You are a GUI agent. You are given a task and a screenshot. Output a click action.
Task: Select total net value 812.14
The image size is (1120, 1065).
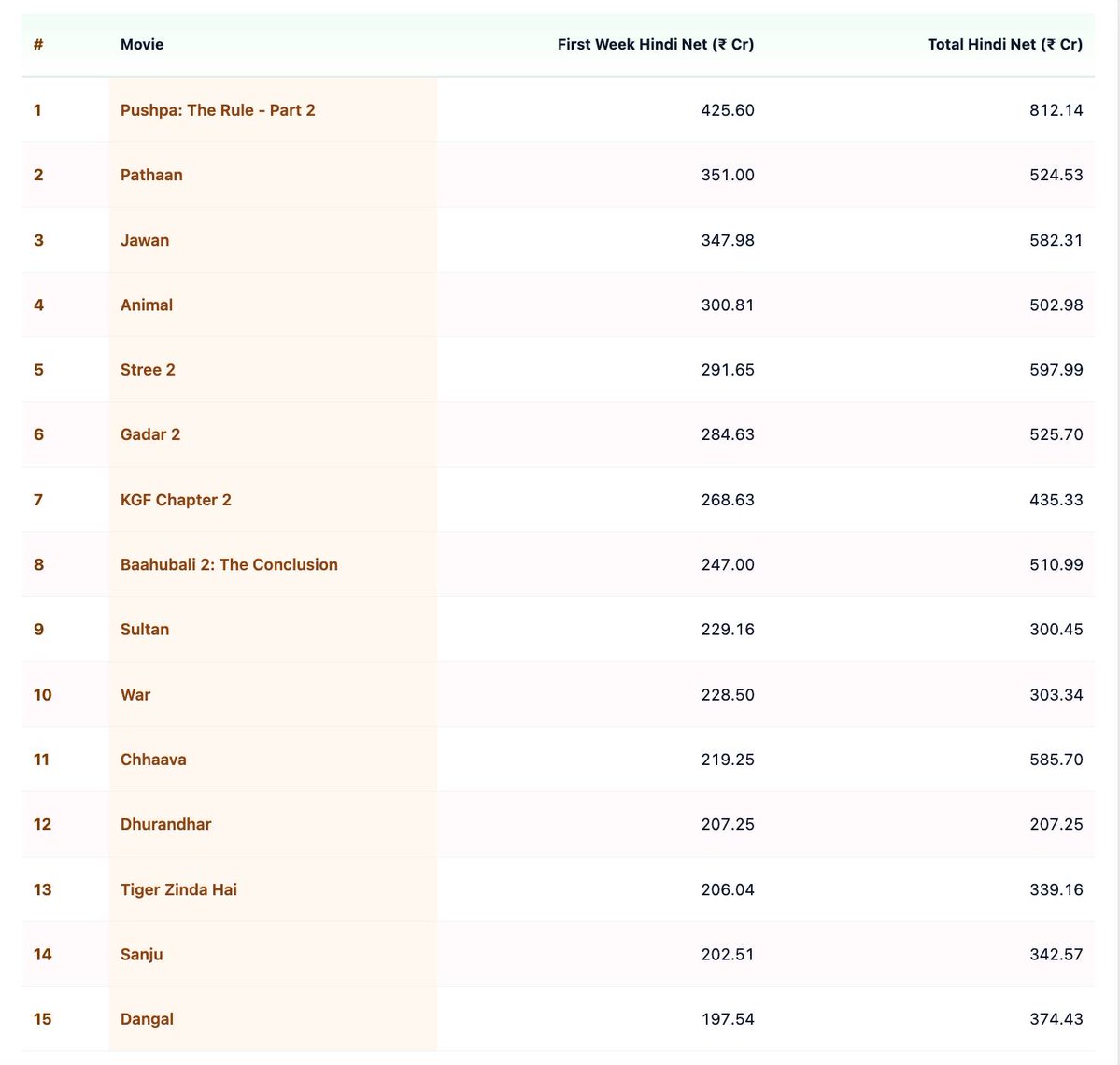click(1056, 110)
